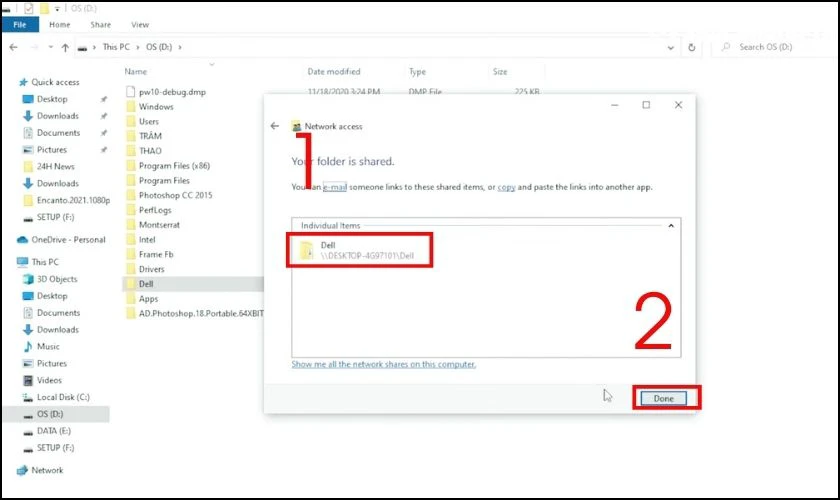Viewport: 840px width, 500px height.
Task: Go back in File Explorer navigation
Action: (x=14, y=47)
